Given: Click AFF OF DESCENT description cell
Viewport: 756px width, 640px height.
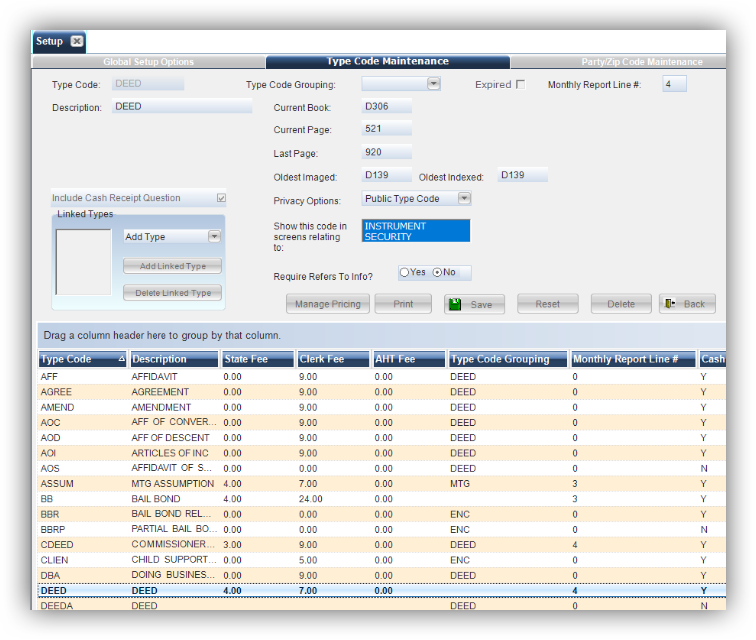Looking at the screenshot, I should [170, 437].
